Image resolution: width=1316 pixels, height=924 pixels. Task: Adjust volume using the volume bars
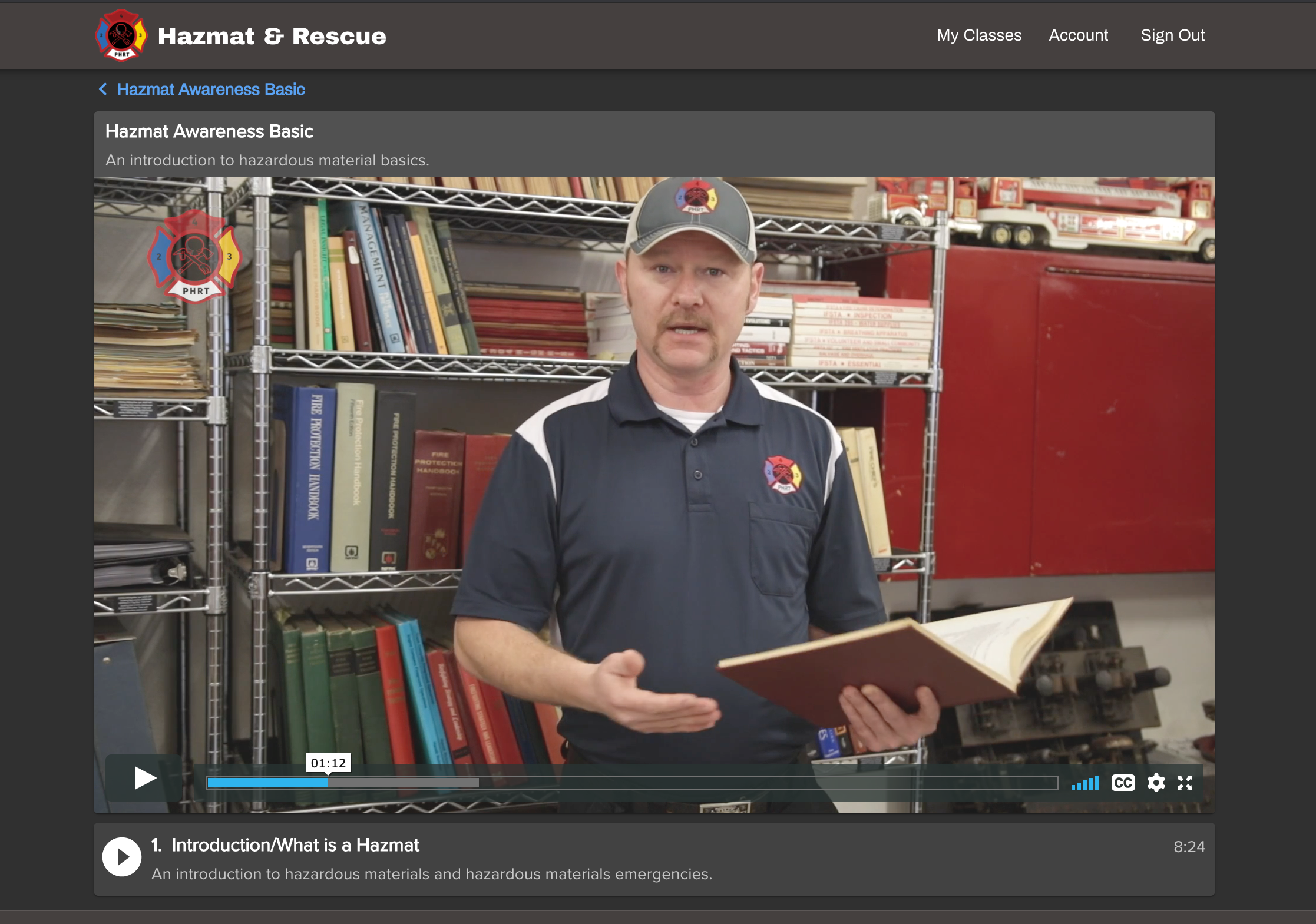(x=1085, y=783)
